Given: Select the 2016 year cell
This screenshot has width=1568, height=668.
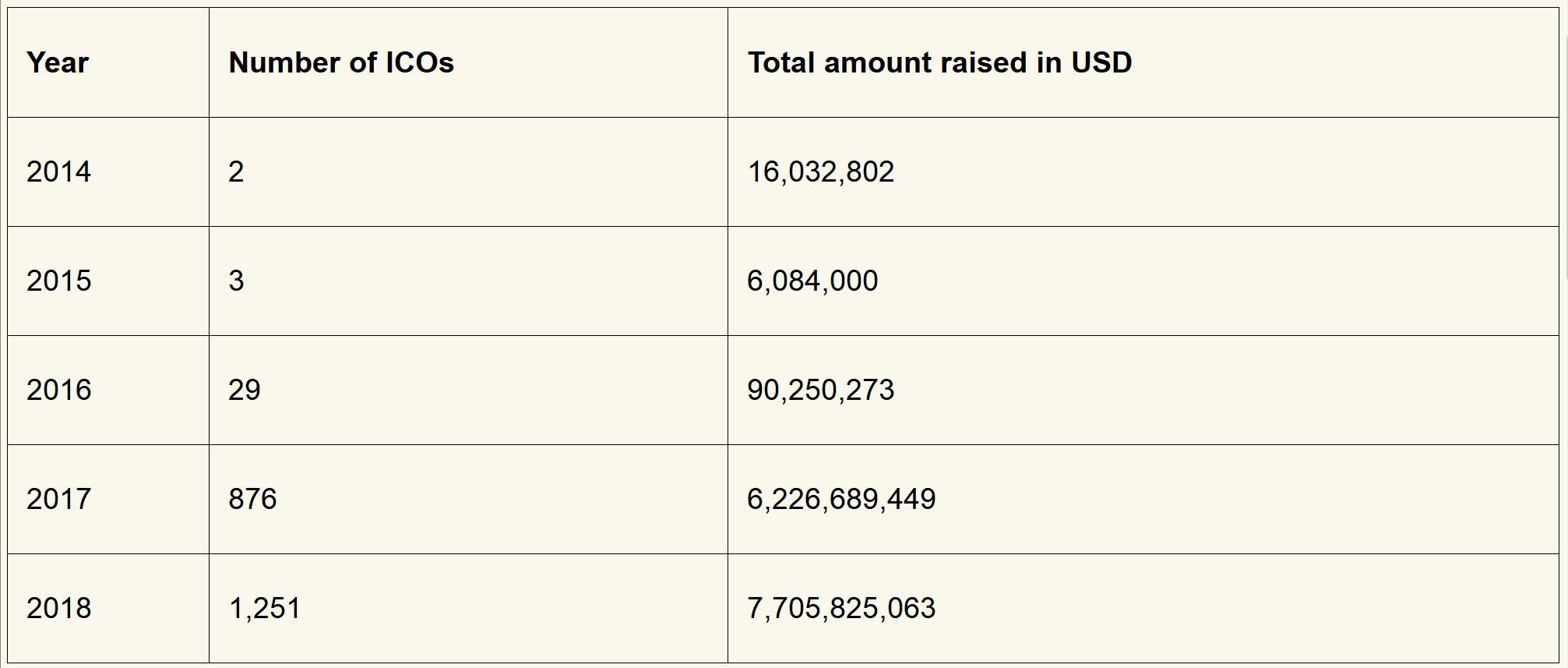Looking at the screenshot, I should pyautogui.click(x=58, y=390).
